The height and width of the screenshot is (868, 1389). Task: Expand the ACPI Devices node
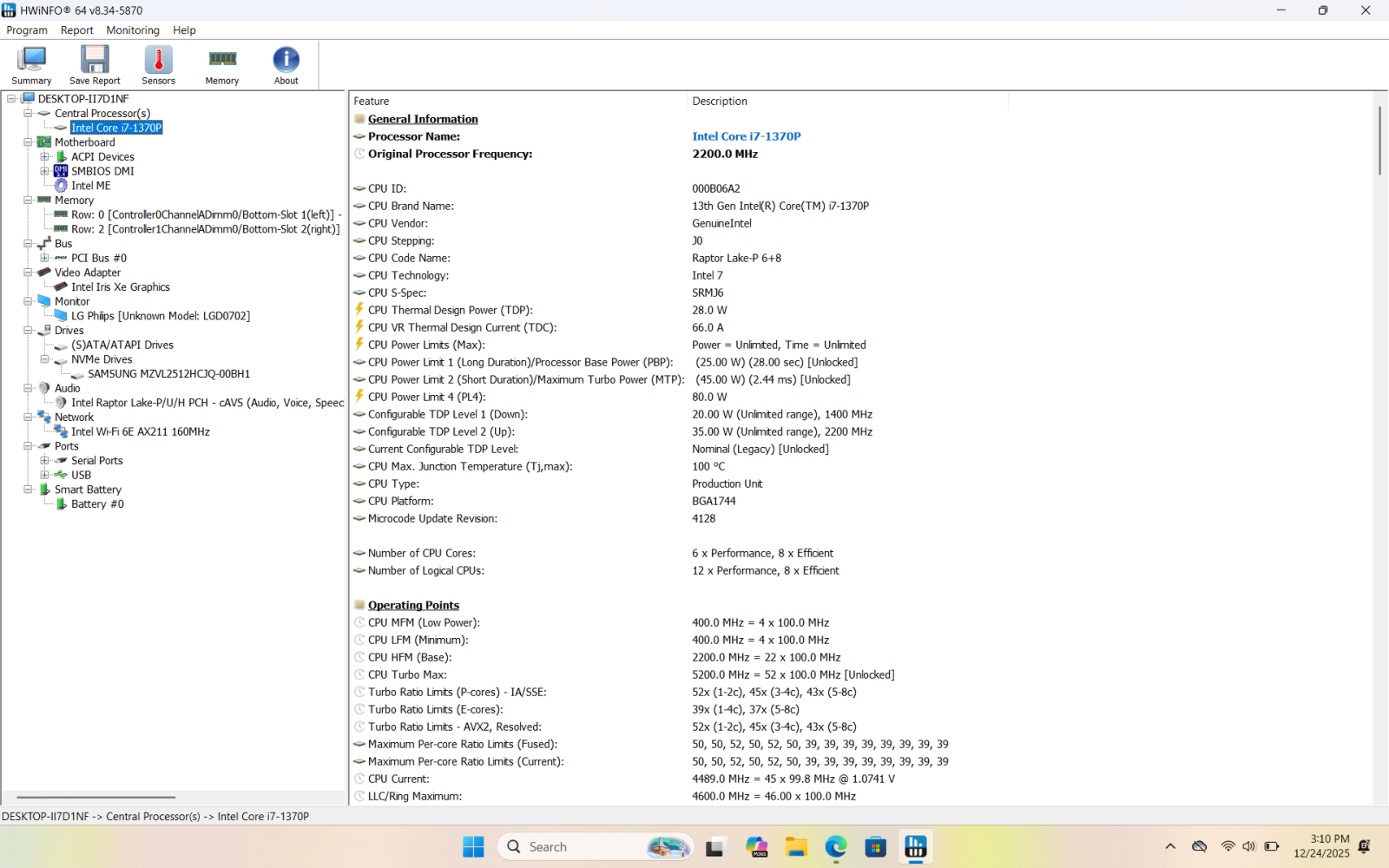click(44, 157)
